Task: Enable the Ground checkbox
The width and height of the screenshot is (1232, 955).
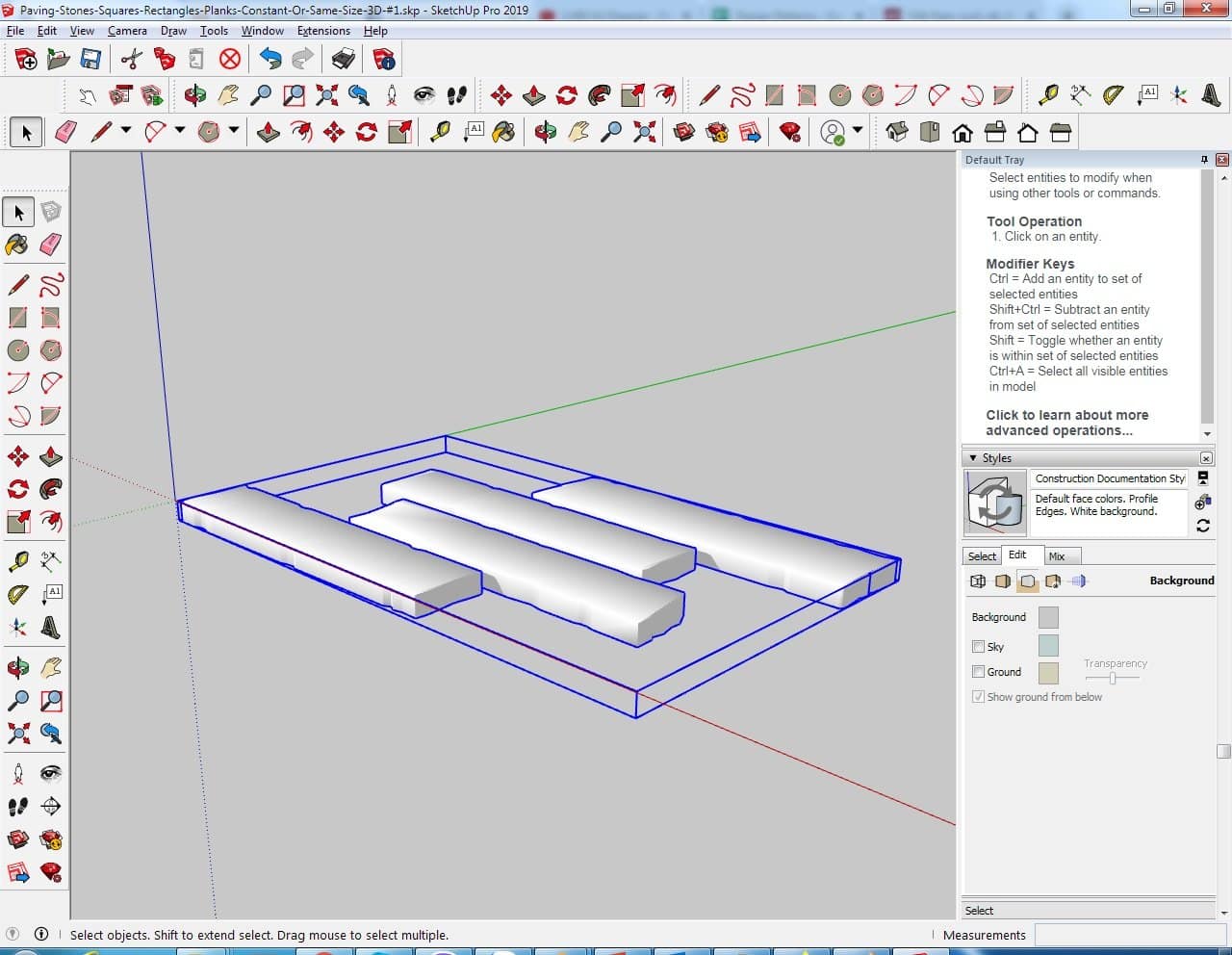Action: point(978,672)
